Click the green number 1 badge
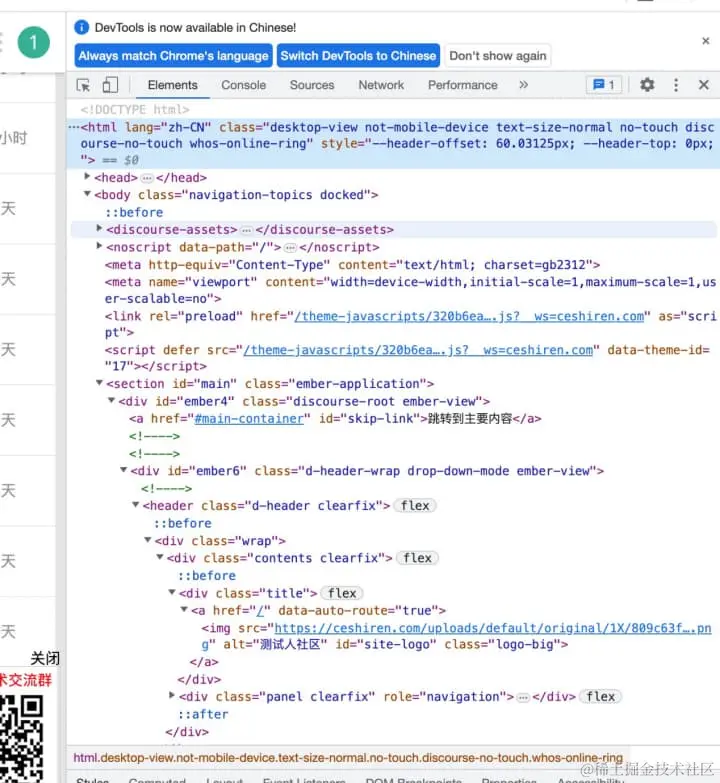 click(x=33, y=42)
